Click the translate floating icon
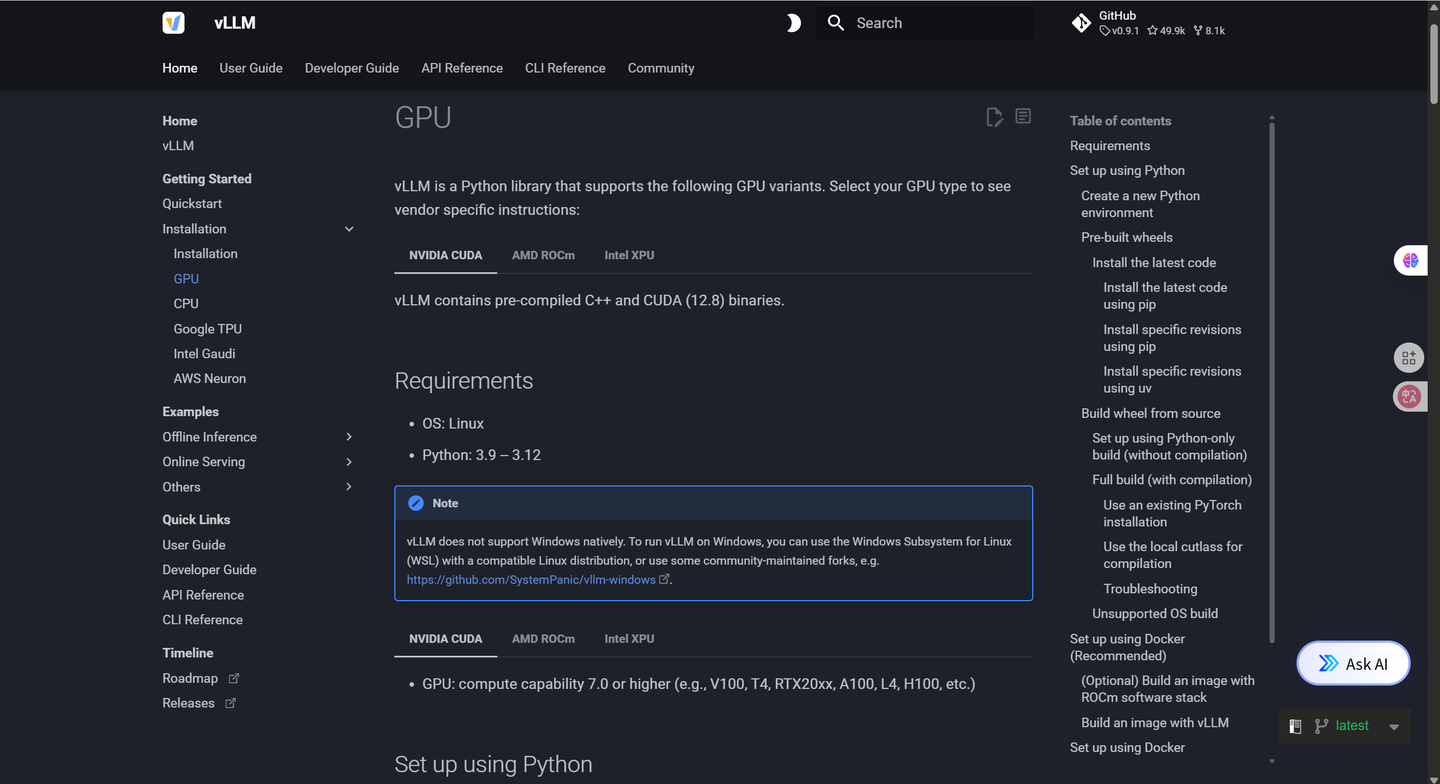Image resolution: width=1440 pixels, height=784 pixels. [1409, 396]
